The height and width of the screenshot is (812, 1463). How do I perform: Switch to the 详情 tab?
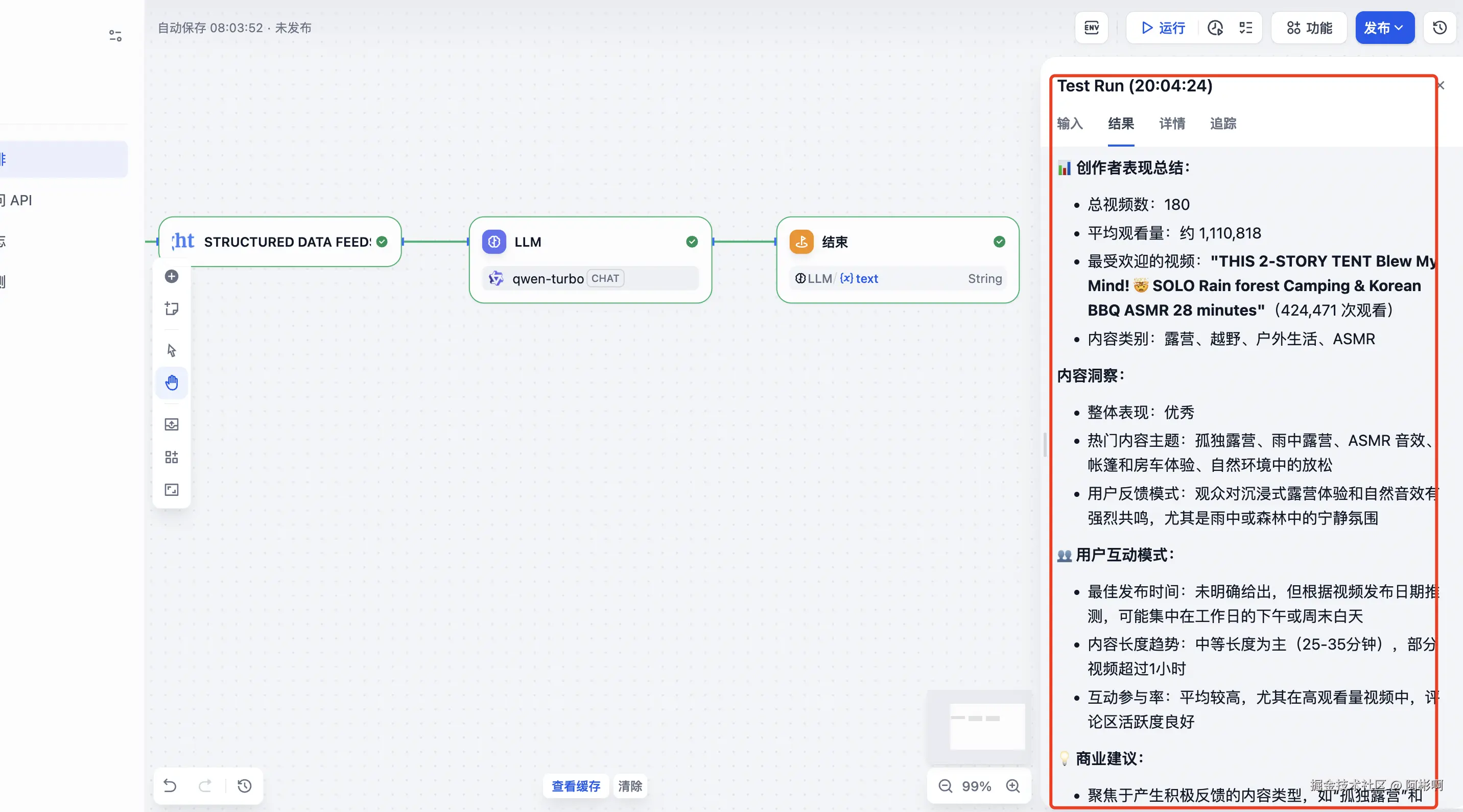coord(1172,124)
